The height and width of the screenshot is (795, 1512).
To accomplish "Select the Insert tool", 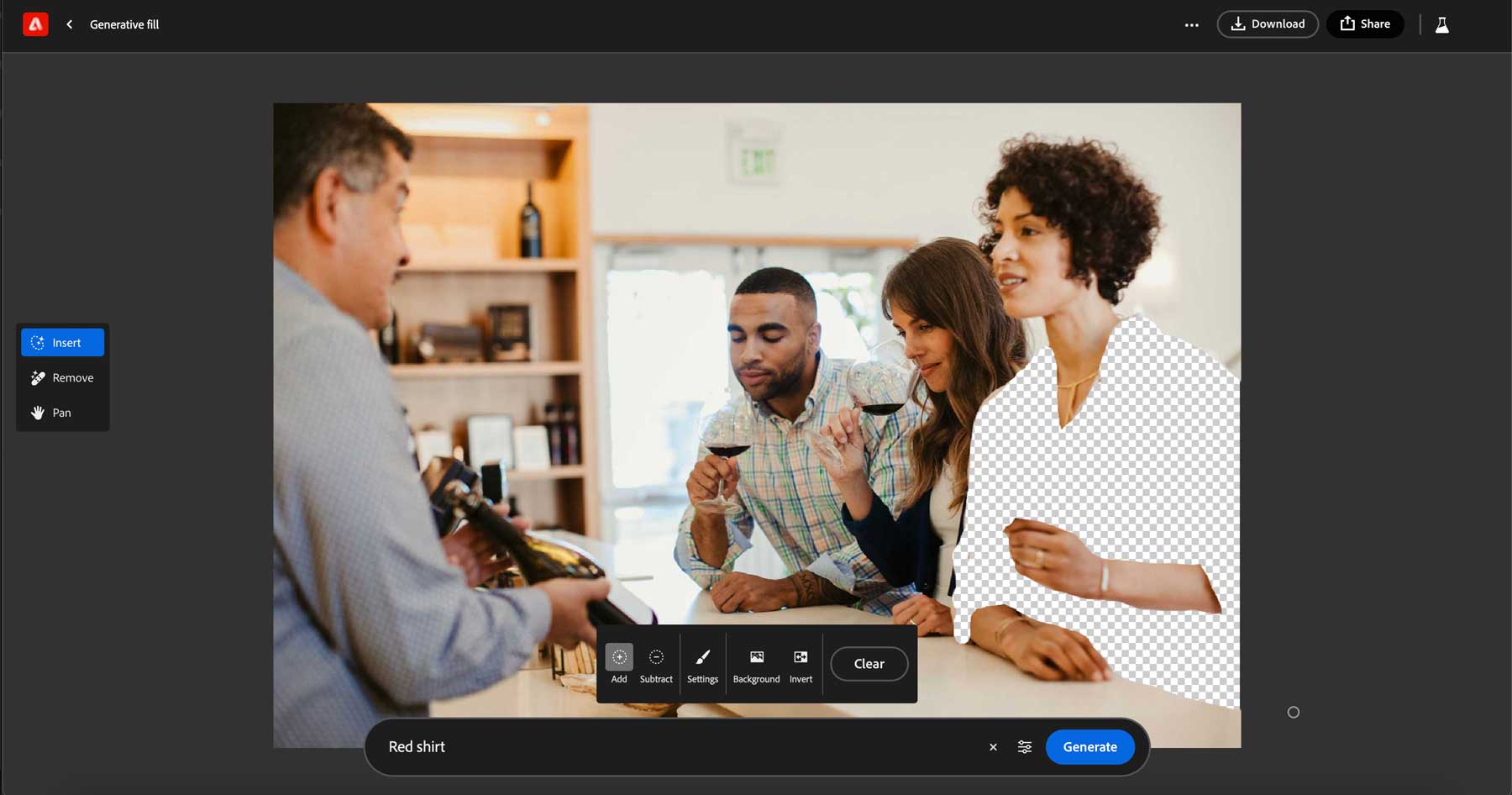I will tap(63, 343).
